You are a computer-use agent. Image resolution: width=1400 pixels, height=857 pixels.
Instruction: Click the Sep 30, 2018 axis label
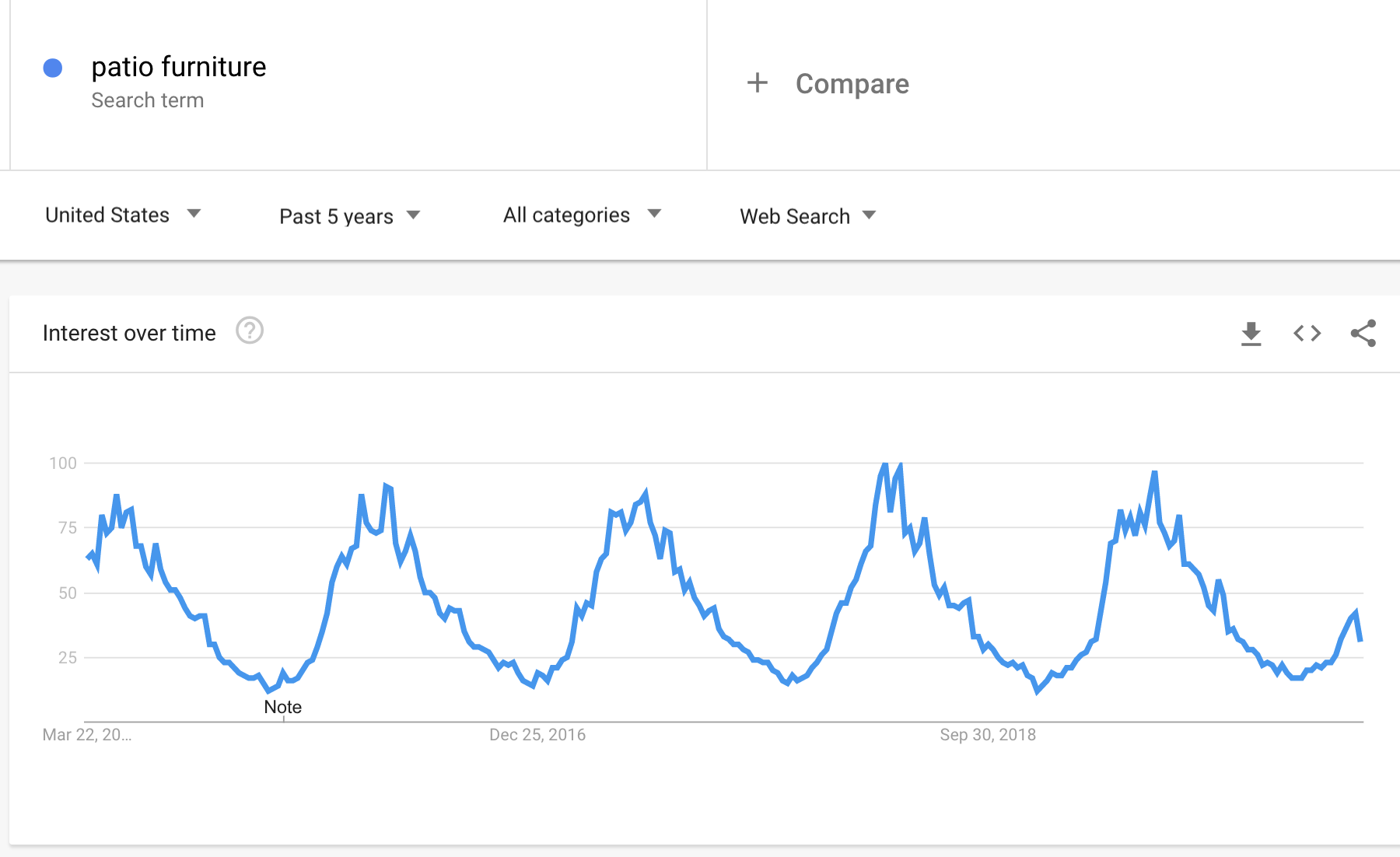[x=987, y=733]
